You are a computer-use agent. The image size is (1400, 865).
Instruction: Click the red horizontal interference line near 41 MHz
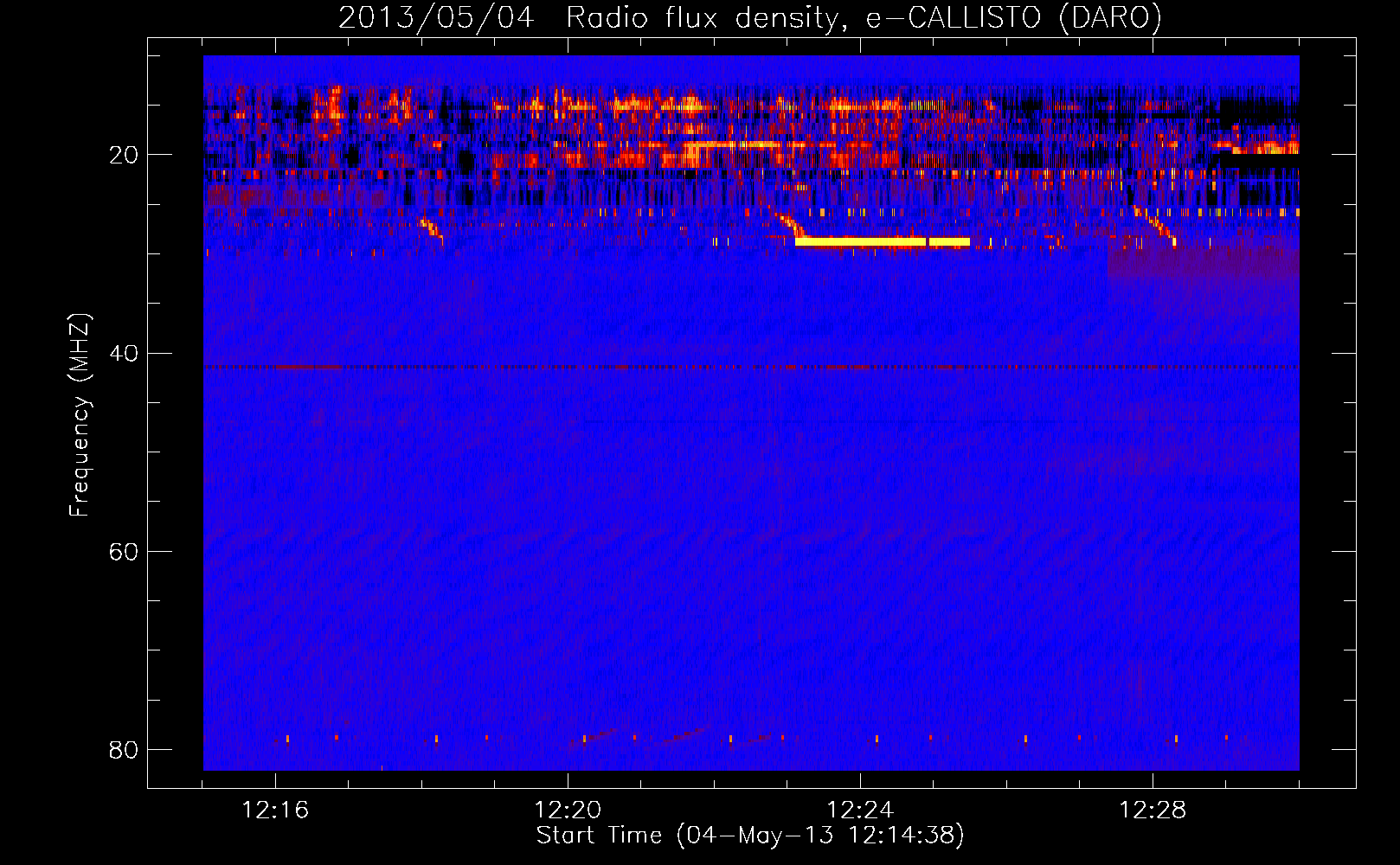pos(751,367)
